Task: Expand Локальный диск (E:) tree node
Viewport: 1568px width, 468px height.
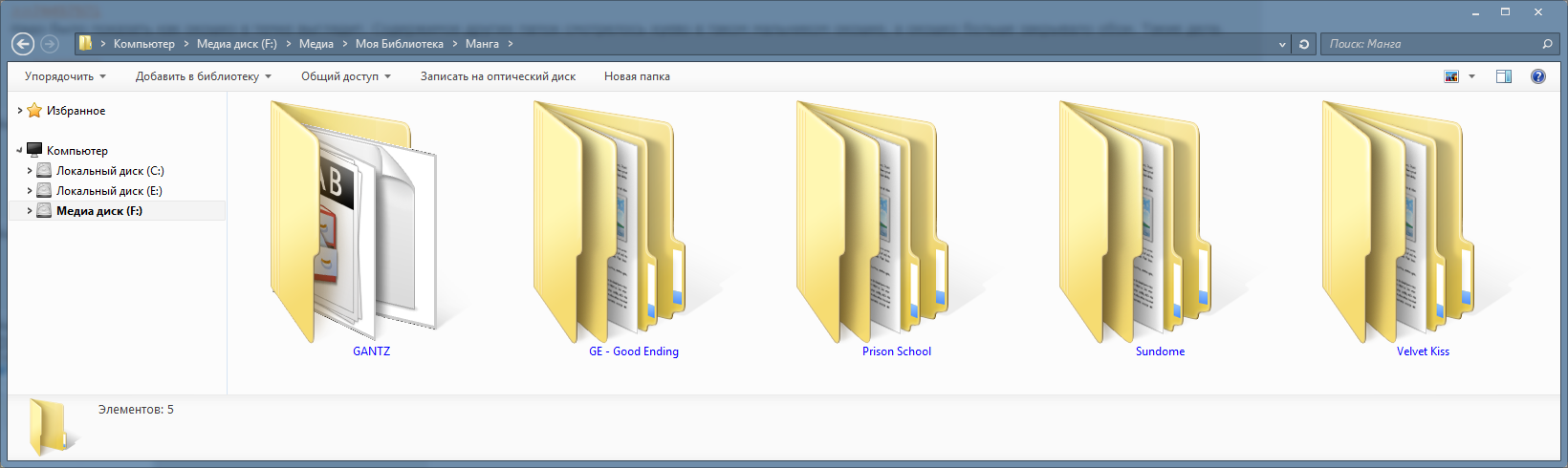Action: click(30, 191)
